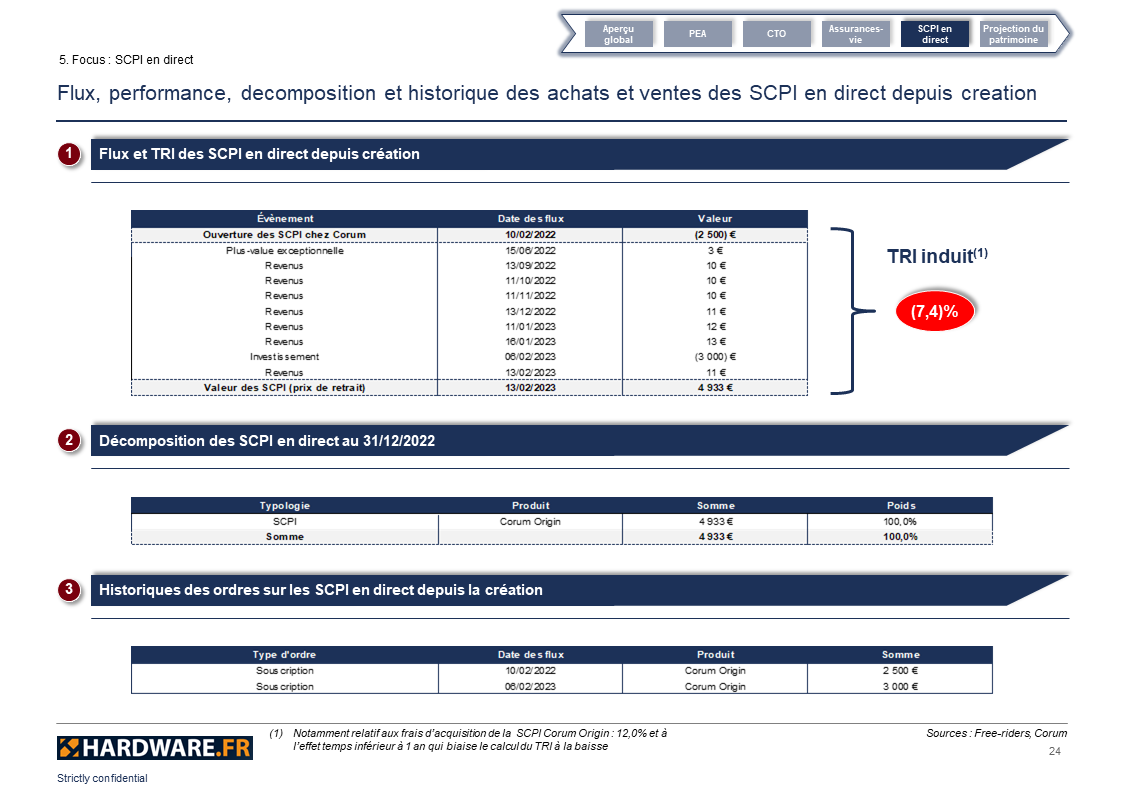Click the page number 24
This screenshot has width=1123, height=794.
[x=1055, y=751]
